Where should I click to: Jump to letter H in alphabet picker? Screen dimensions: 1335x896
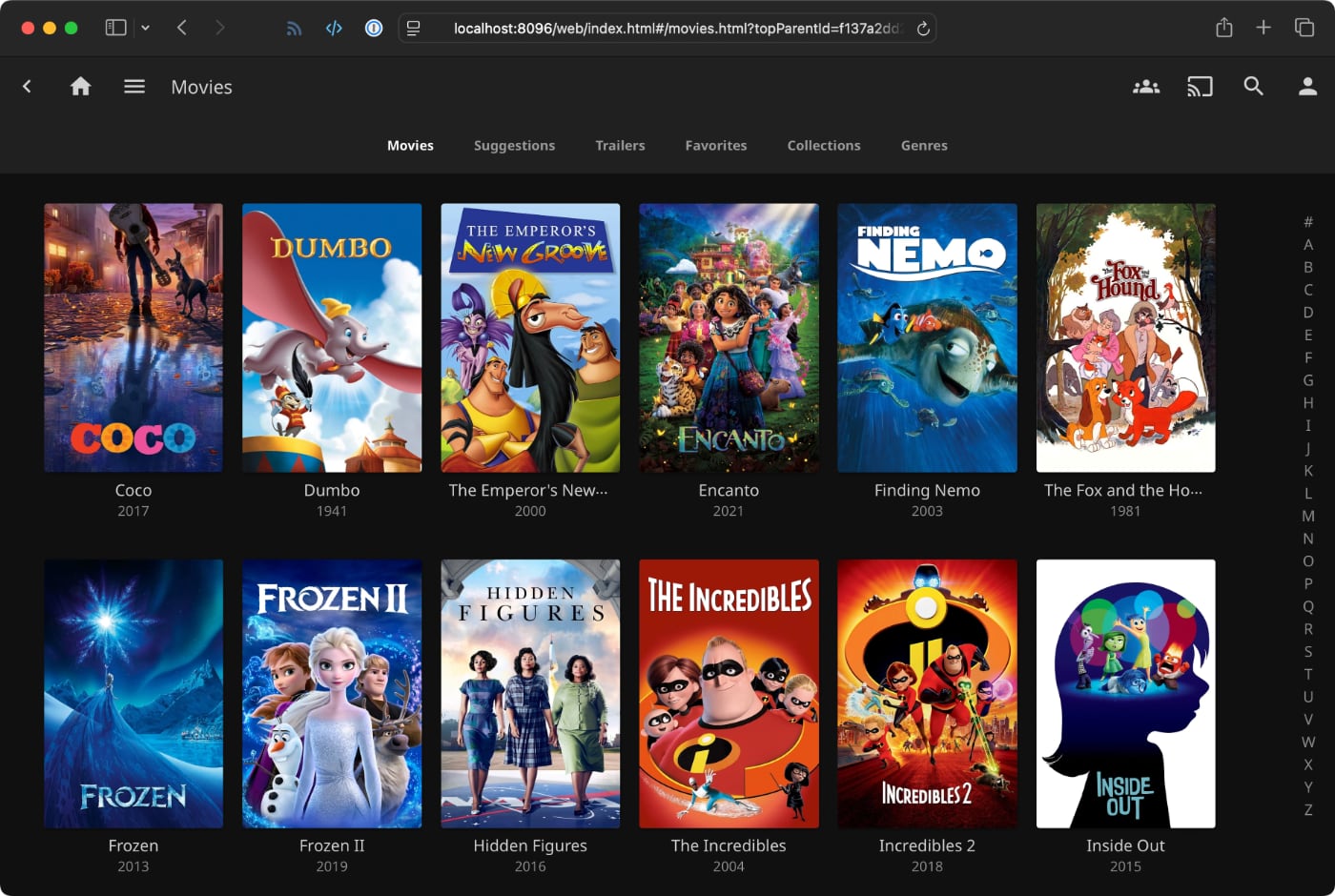[1308, 403]
